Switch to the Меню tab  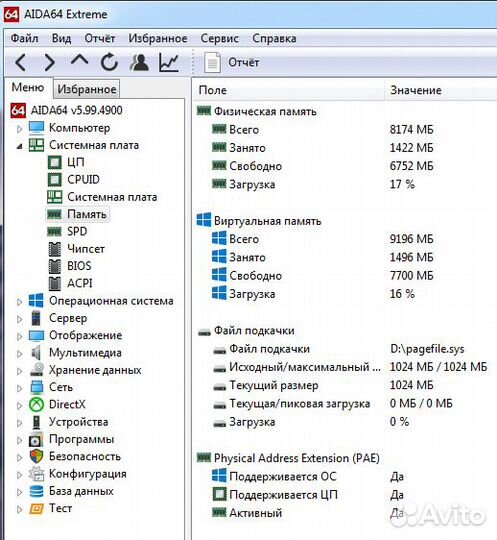tap(28, 87)
